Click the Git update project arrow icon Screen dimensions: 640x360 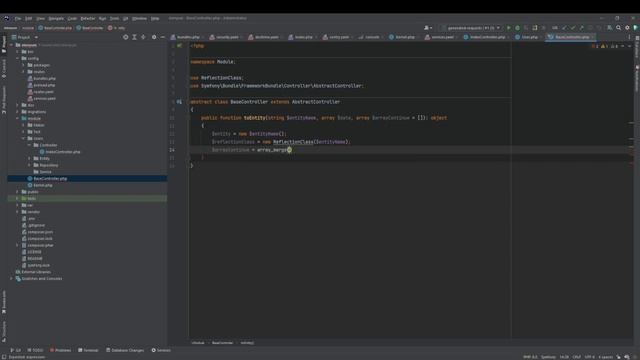(564, 28)
